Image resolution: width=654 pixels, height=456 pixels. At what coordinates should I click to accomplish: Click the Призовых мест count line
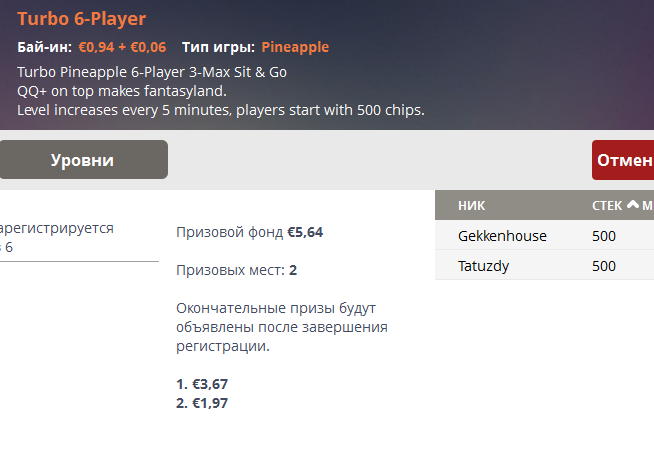tap(236, 270)
